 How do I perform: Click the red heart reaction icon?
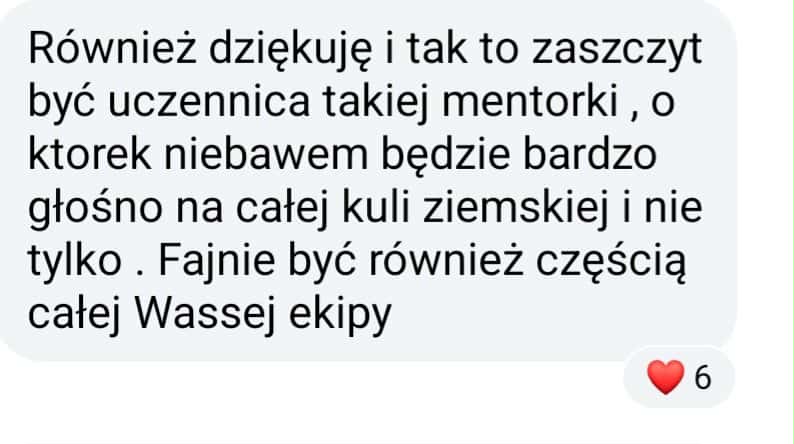point(665,377)
